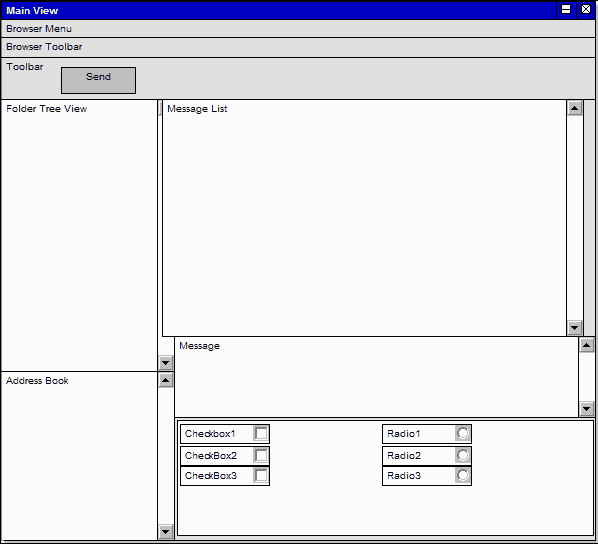
Task: Click inside the Message text area
Action: tap(376, 377)
